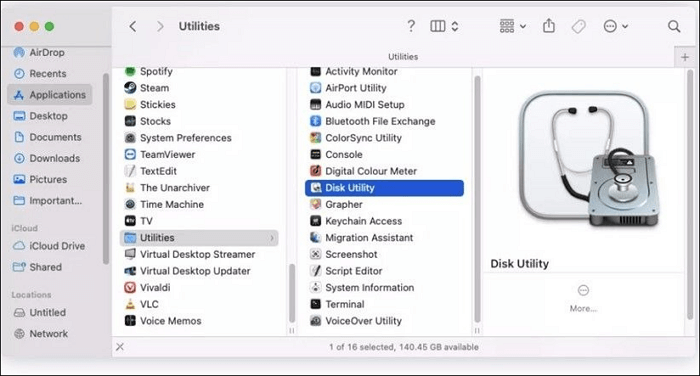Open Documents in the sidebar
Viewport: 700px width, 376px height.
tap(48, 137)
